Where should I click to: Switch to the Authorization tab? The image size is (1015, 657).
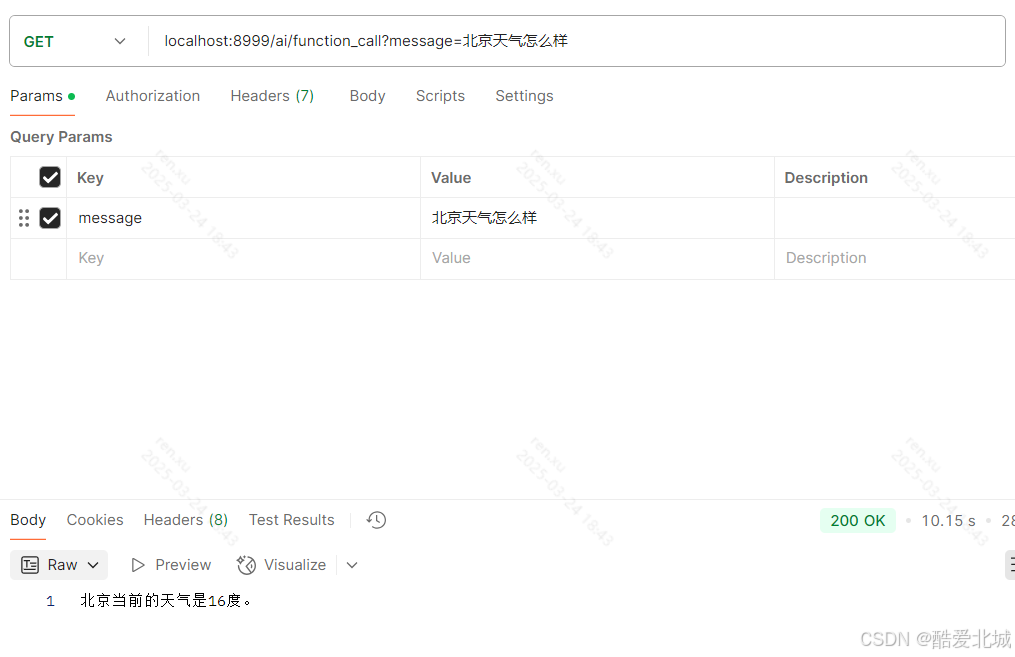tap(152, 96)
